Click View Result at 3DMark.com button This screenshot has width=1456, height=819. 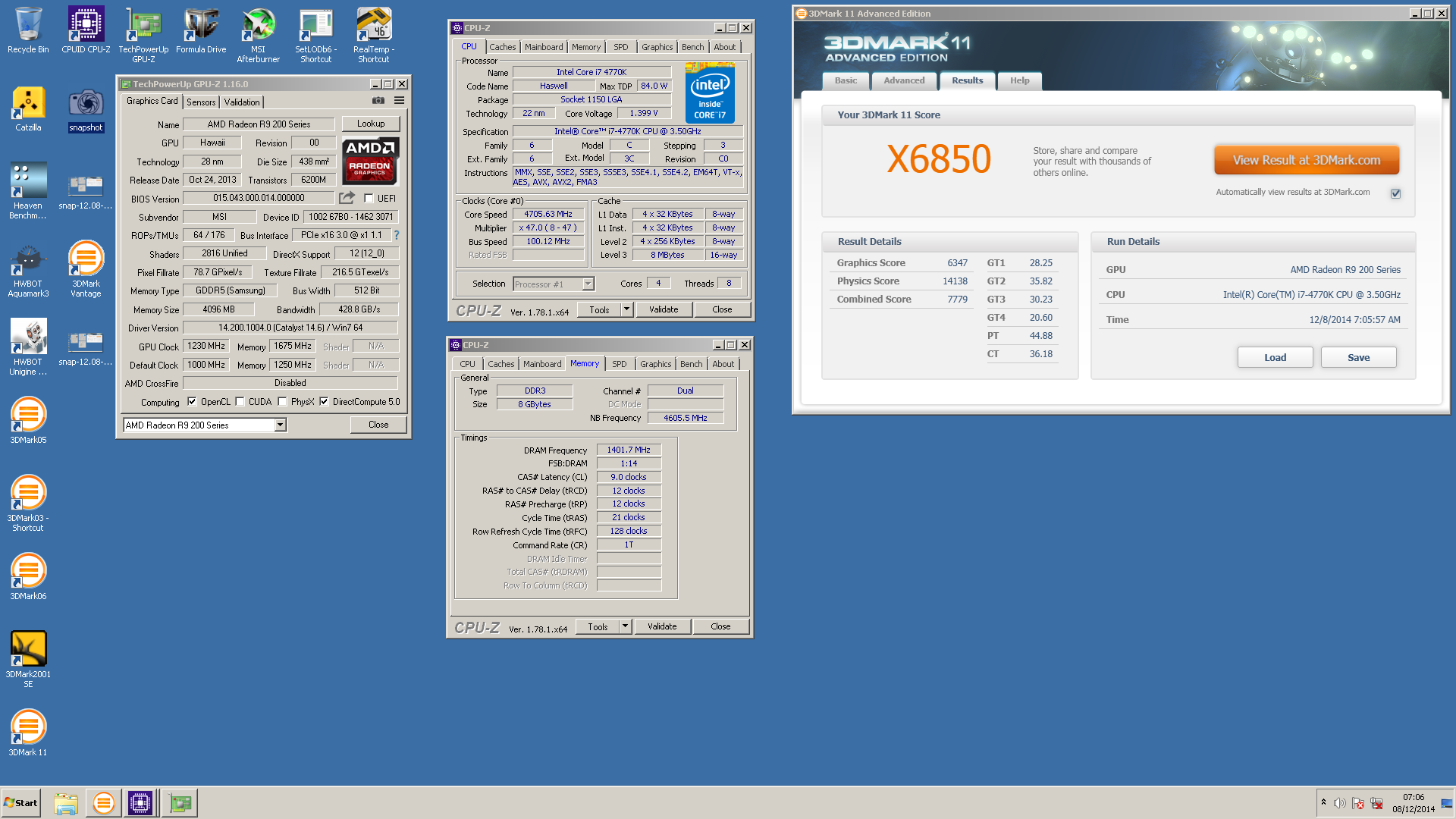click(x=1306, y=160)
